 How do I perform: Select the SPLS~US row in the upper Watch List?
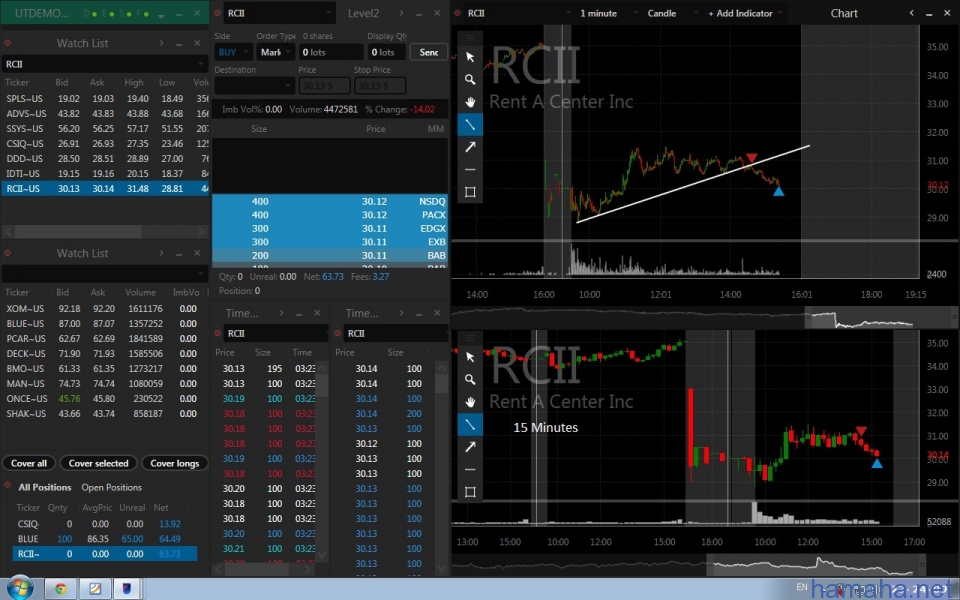pyautogui.click(x=105, y=99)
